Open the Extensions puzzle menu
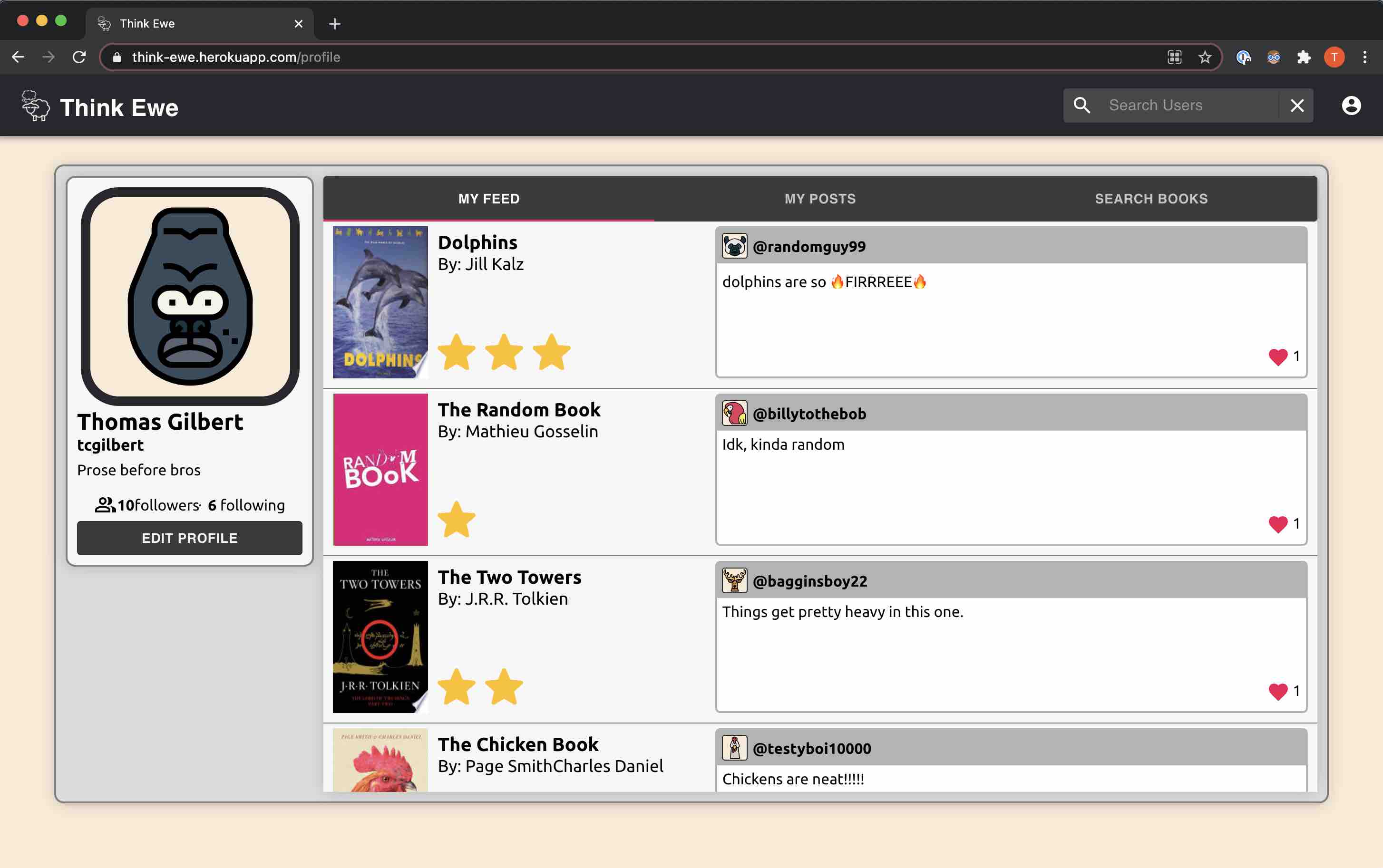The image size is (1383, 868). [x=1304, y=58]
